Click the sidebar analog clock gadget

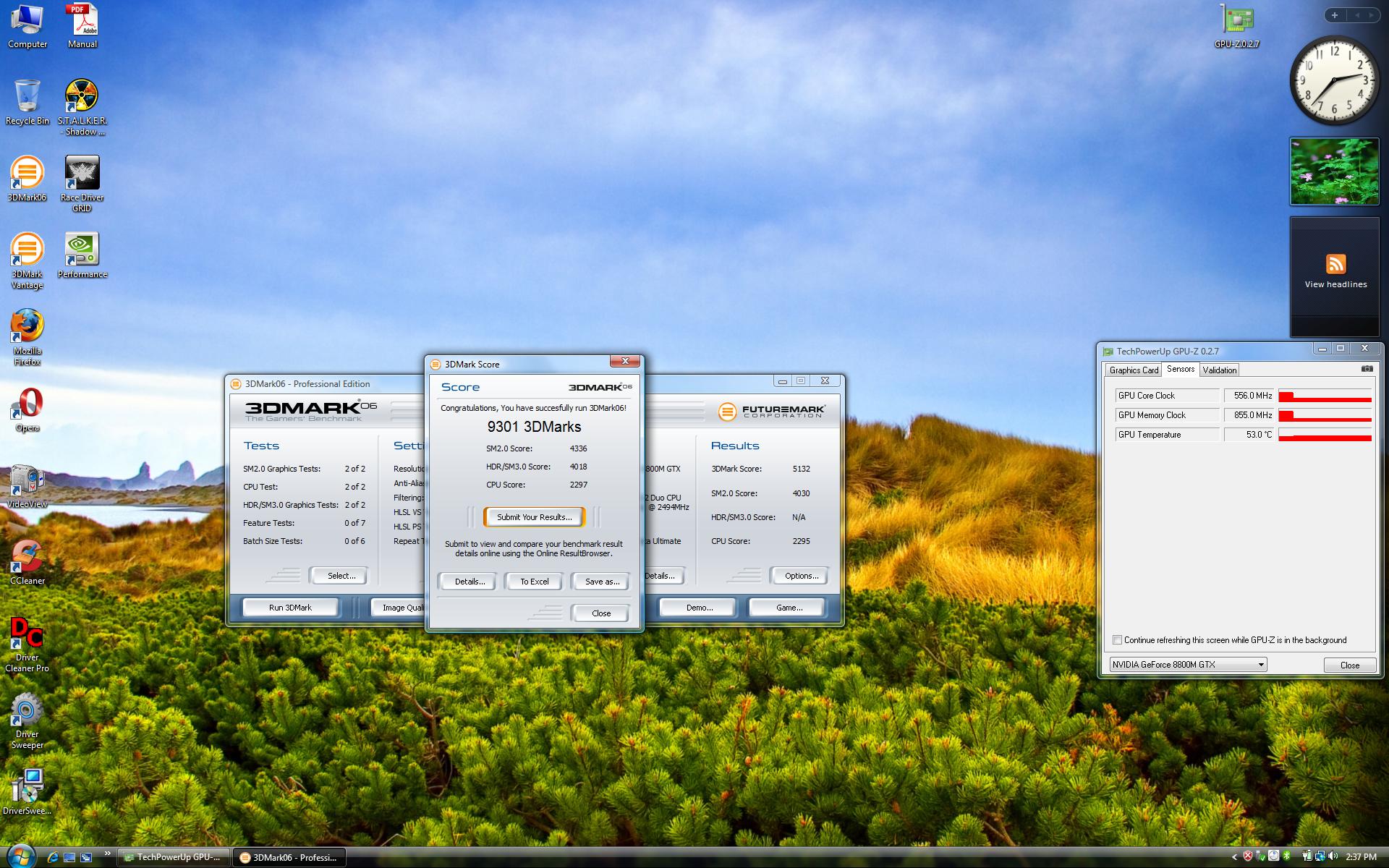(1334, 80)
